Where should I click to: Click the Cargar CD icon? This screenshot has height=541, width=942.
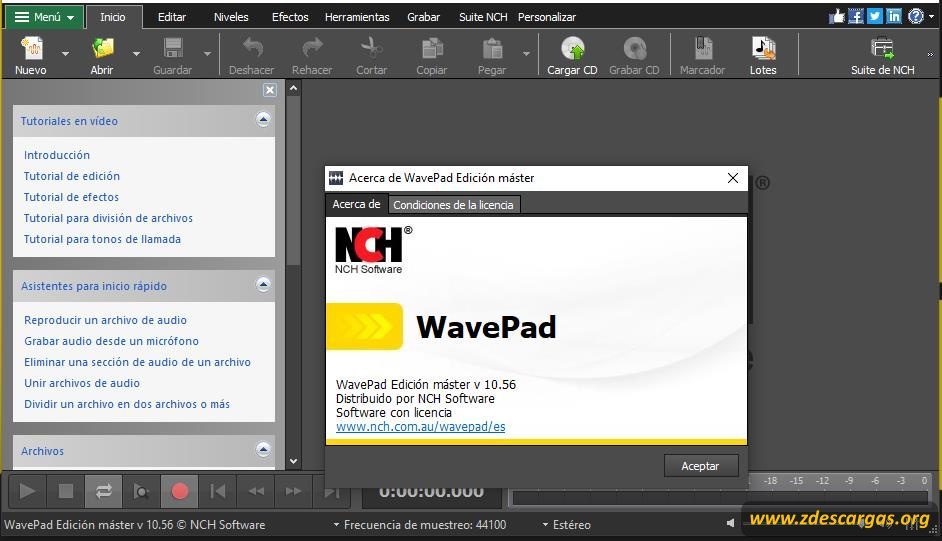pos(573,48)
